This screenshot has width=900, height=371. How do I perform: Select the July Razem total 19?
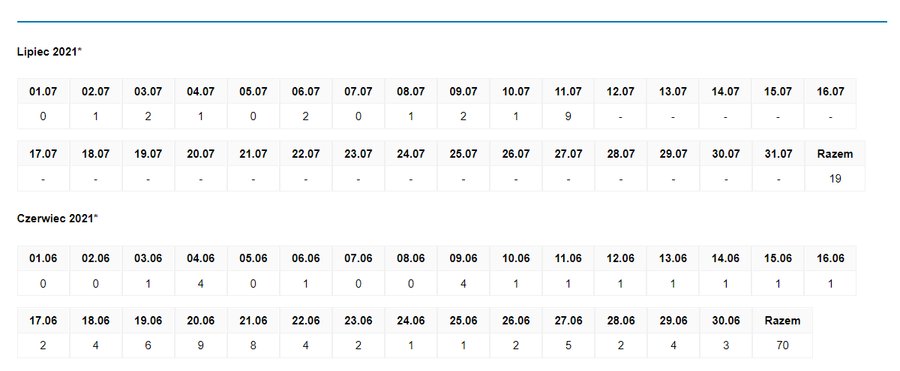coord(835,179)
